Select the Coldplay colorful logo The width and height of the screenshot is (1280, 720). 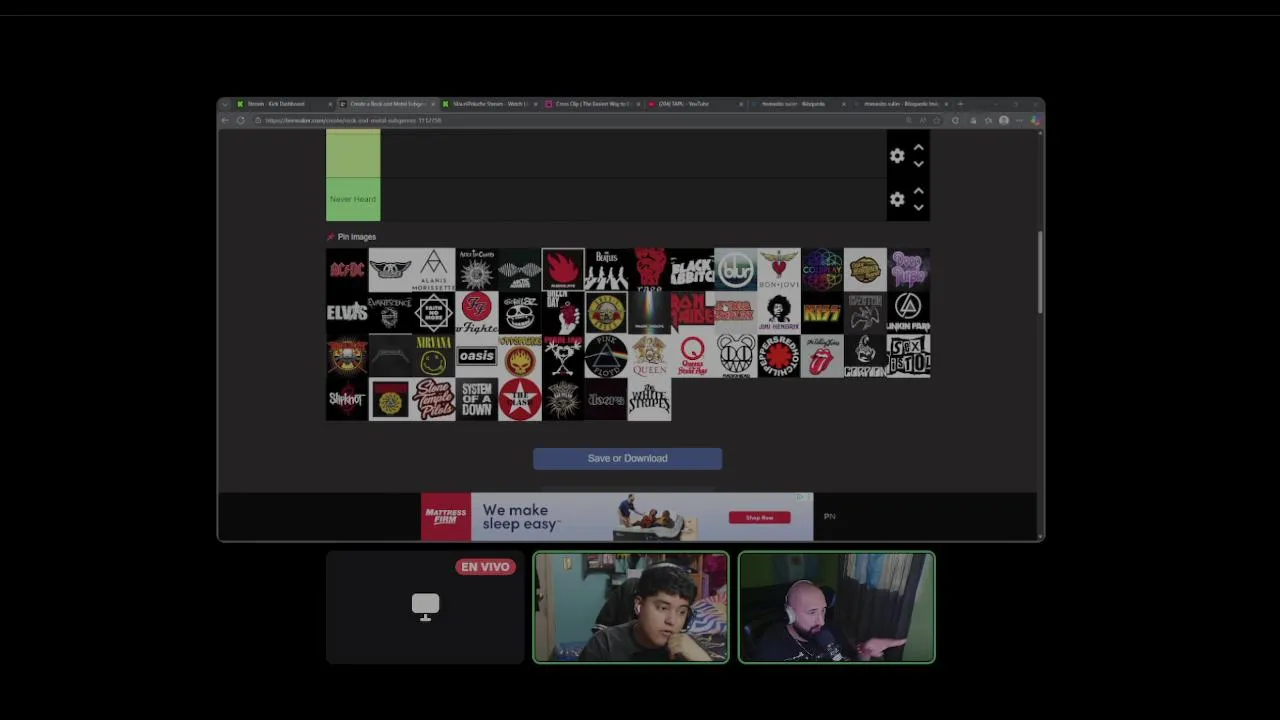click(822, 270)
